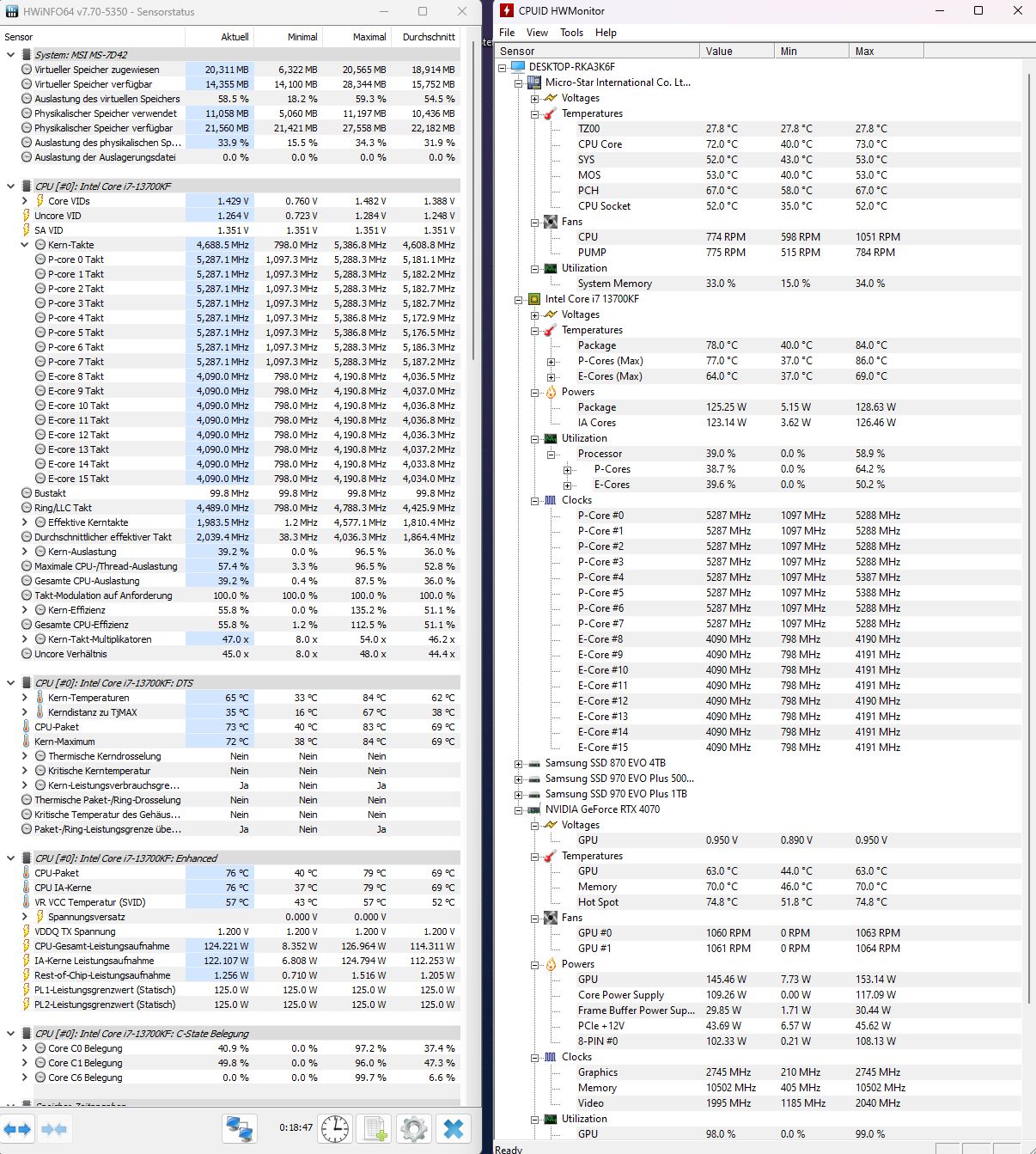Open the Help menu in HWMonitor

pyautogui.click(x=606, y=33)
